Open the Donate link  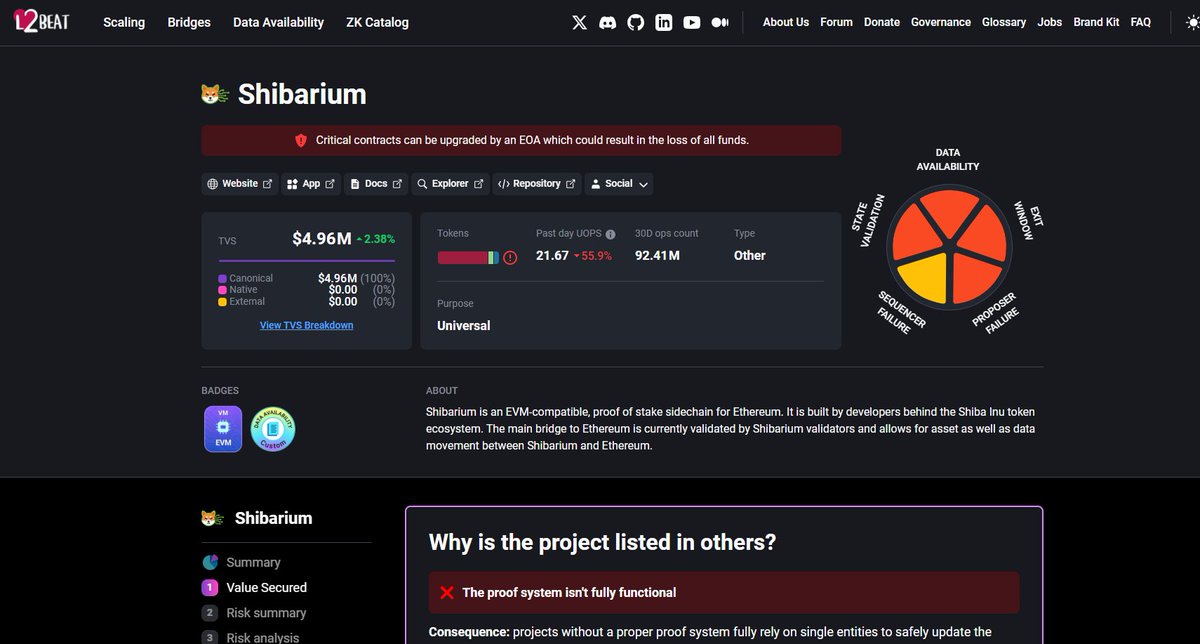click(882, 22)
